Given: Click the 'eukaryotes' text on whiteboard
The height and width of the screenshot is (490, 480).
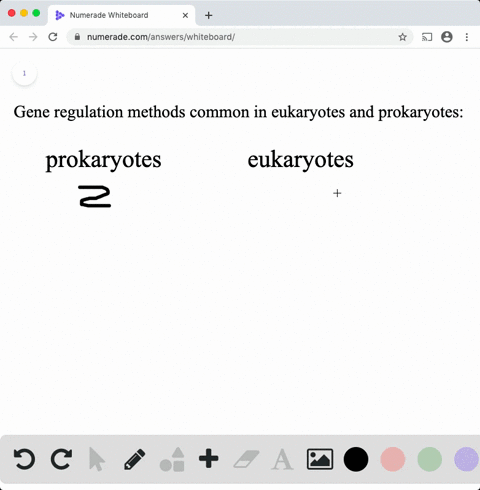Looking at the screenshot, I should click(x=300, y=161).
